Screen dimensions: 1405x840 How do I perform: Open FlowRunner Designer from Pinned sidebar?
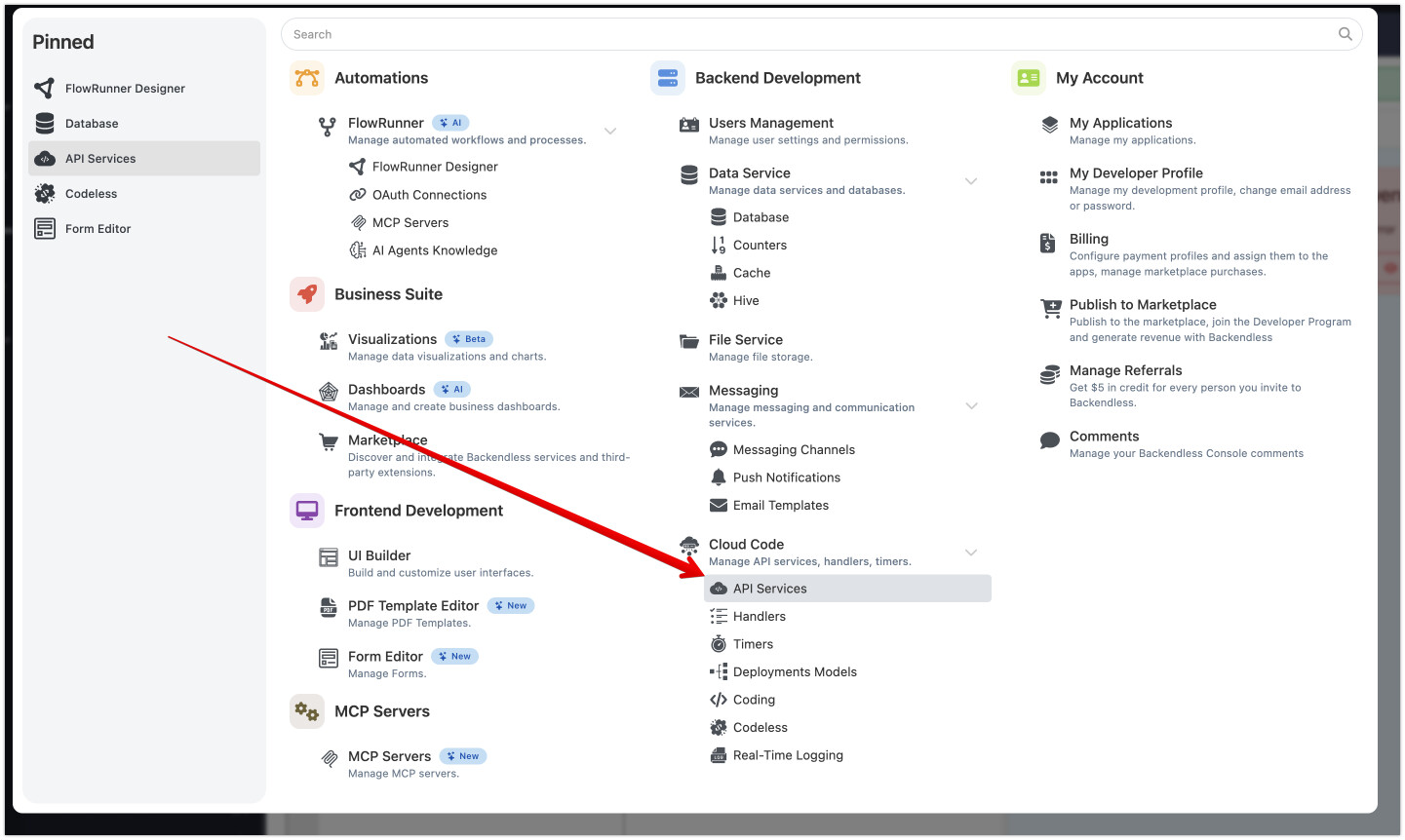point(125,89)
